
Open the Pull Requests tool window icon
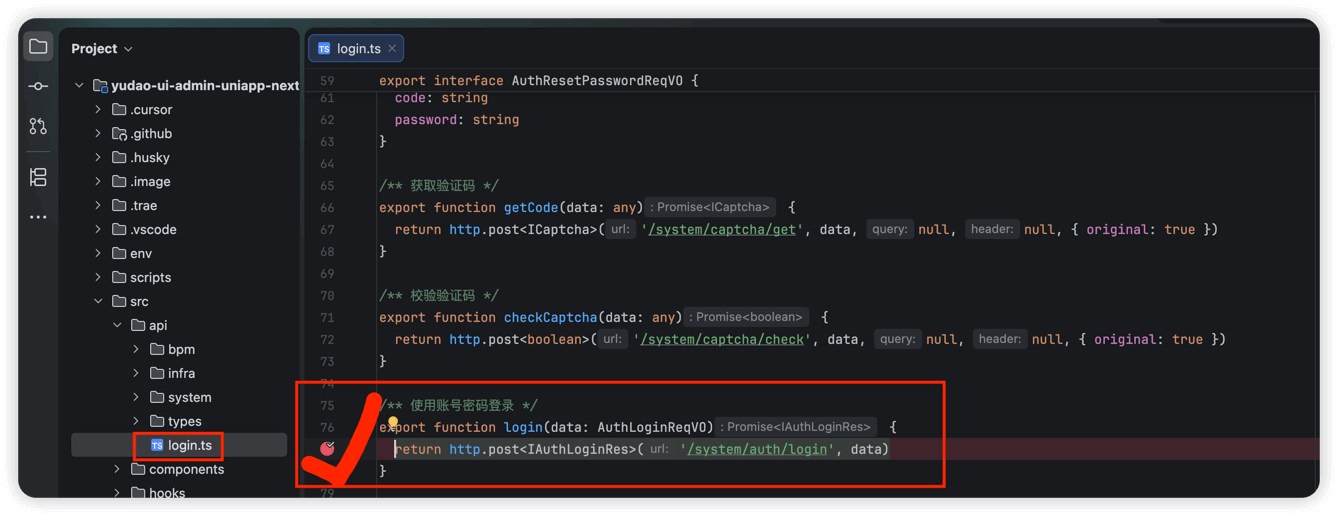tap(38, 126)
